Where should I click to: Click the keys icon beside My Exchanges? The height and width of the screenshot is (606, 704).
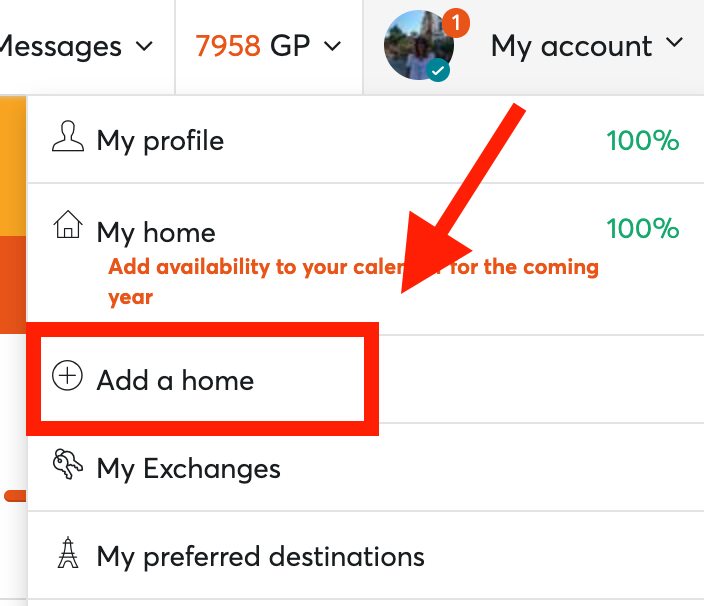68,464
